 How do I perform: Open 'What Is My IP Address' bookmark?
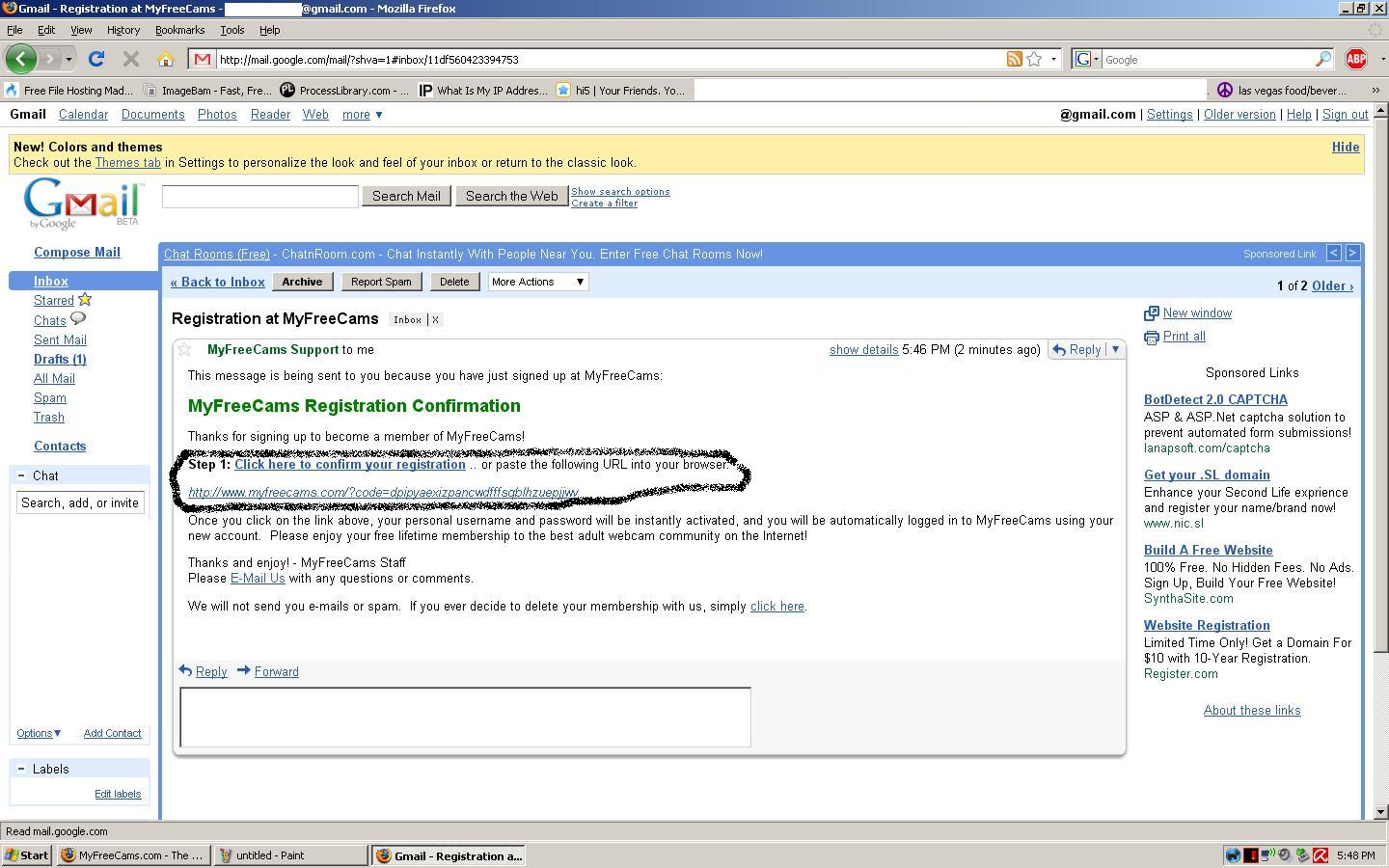pos(482,90)
